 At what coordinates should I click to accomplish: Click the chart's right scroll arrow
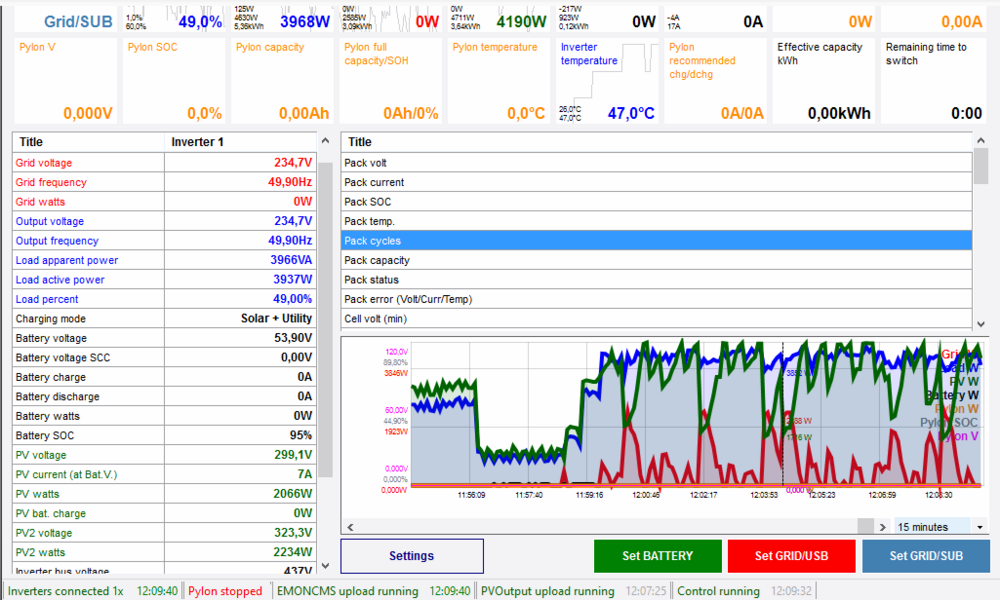[x=882, y=527]
